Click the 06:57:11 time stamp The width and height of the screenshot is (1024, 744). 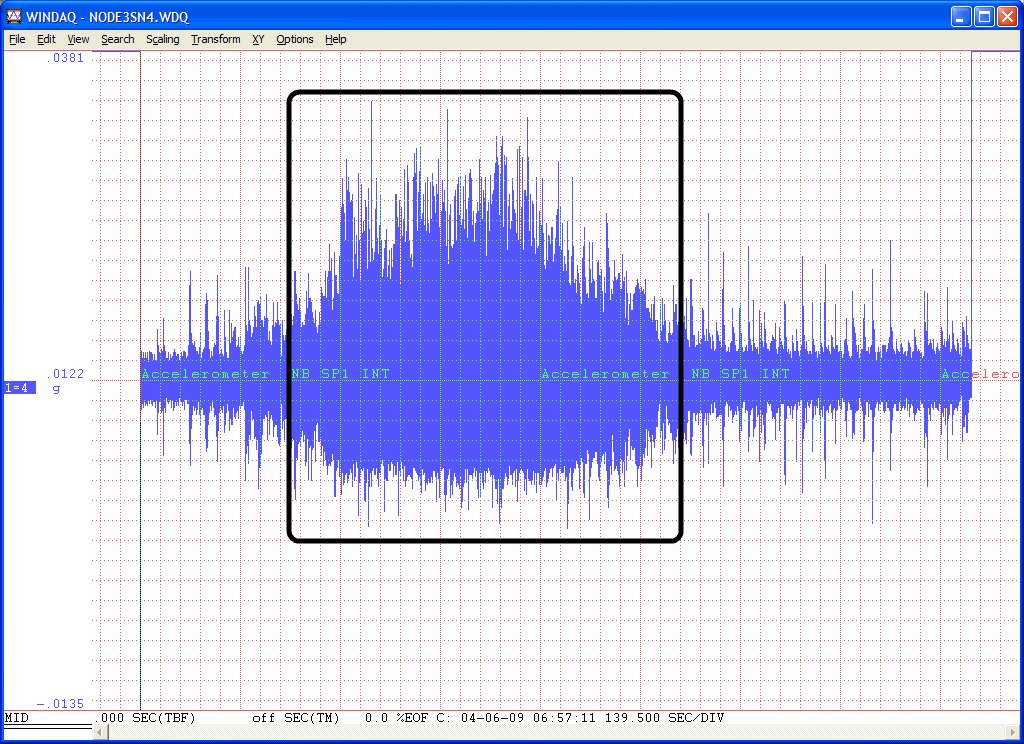pyautogui.click(x=564, y=718)
